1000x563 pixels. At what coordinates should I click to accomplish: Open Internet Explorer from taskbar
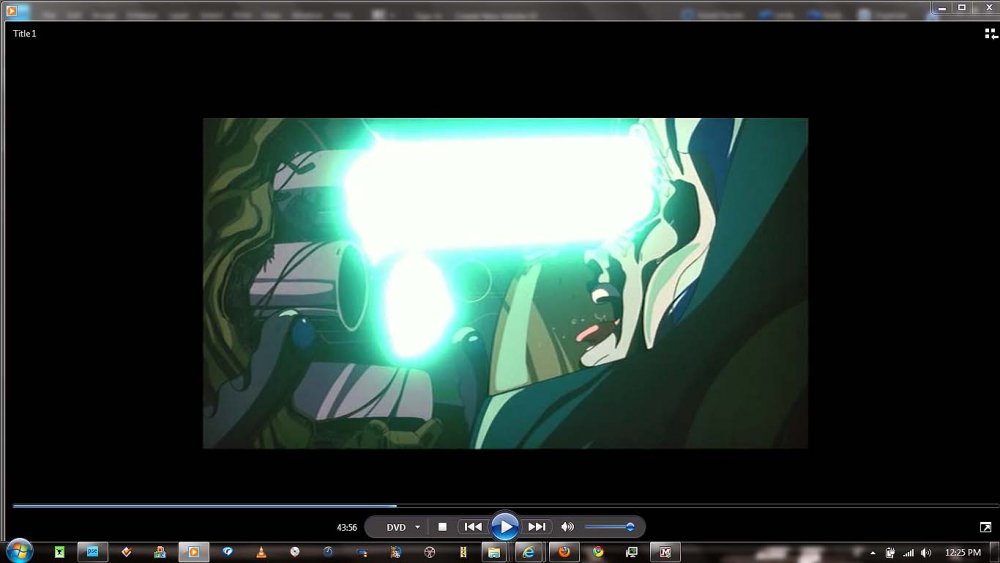528,552
